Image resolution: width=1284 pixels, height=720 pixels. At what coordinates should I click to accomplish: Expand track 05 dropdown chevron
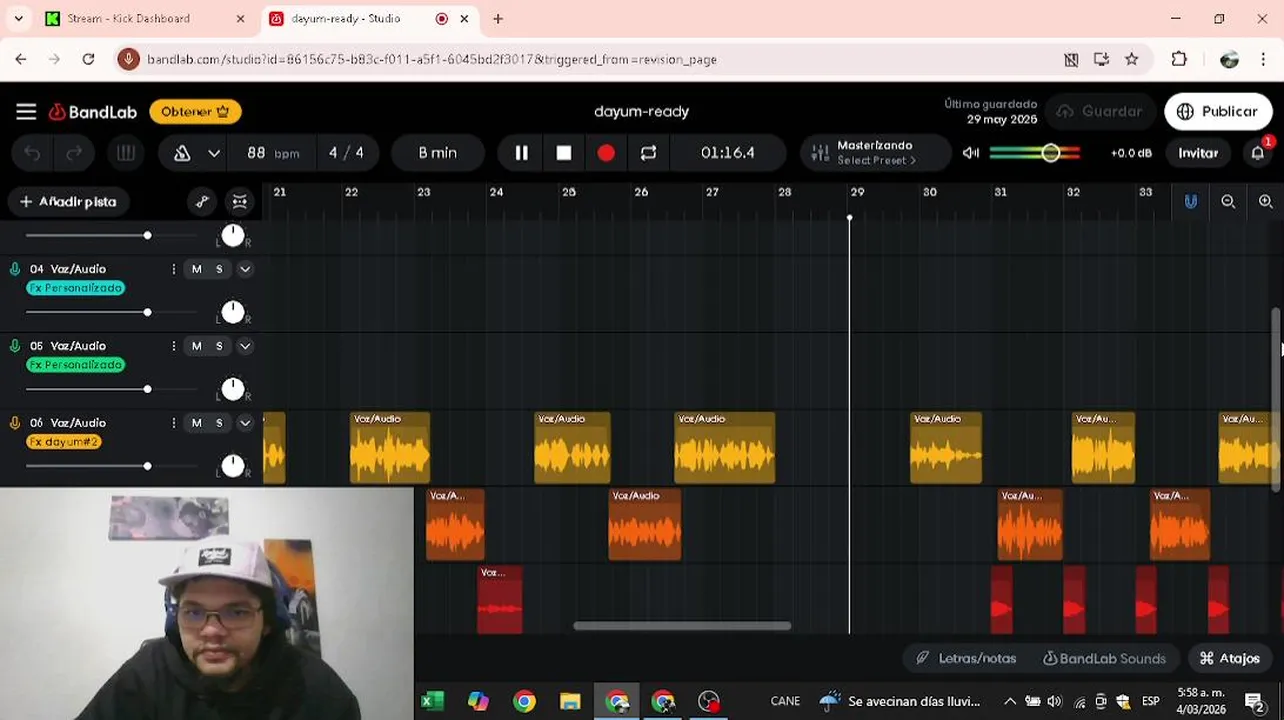pyautogui.click(x=245, y=346)
